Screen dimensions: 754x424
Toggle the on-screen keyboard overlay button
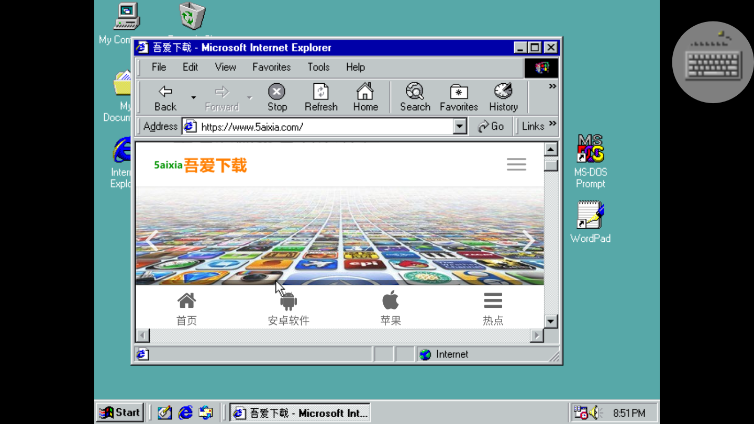(713, 62)
